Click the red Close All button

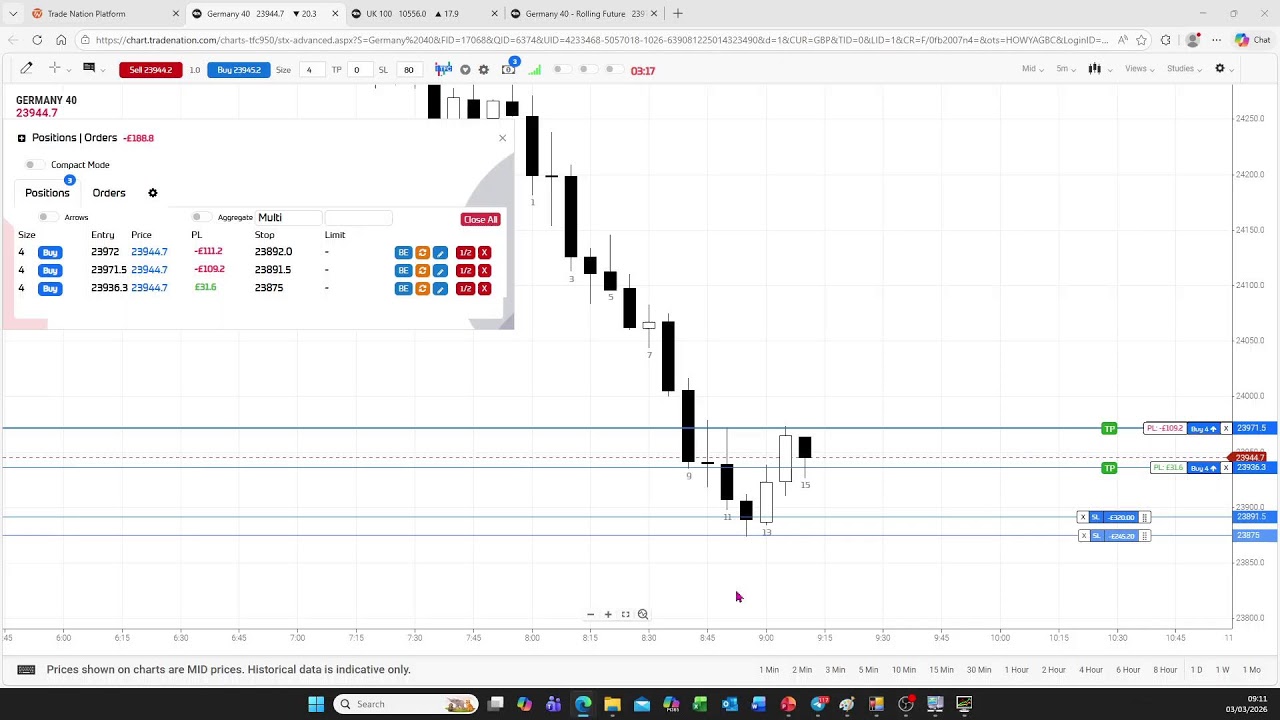[x=480, y=219]
